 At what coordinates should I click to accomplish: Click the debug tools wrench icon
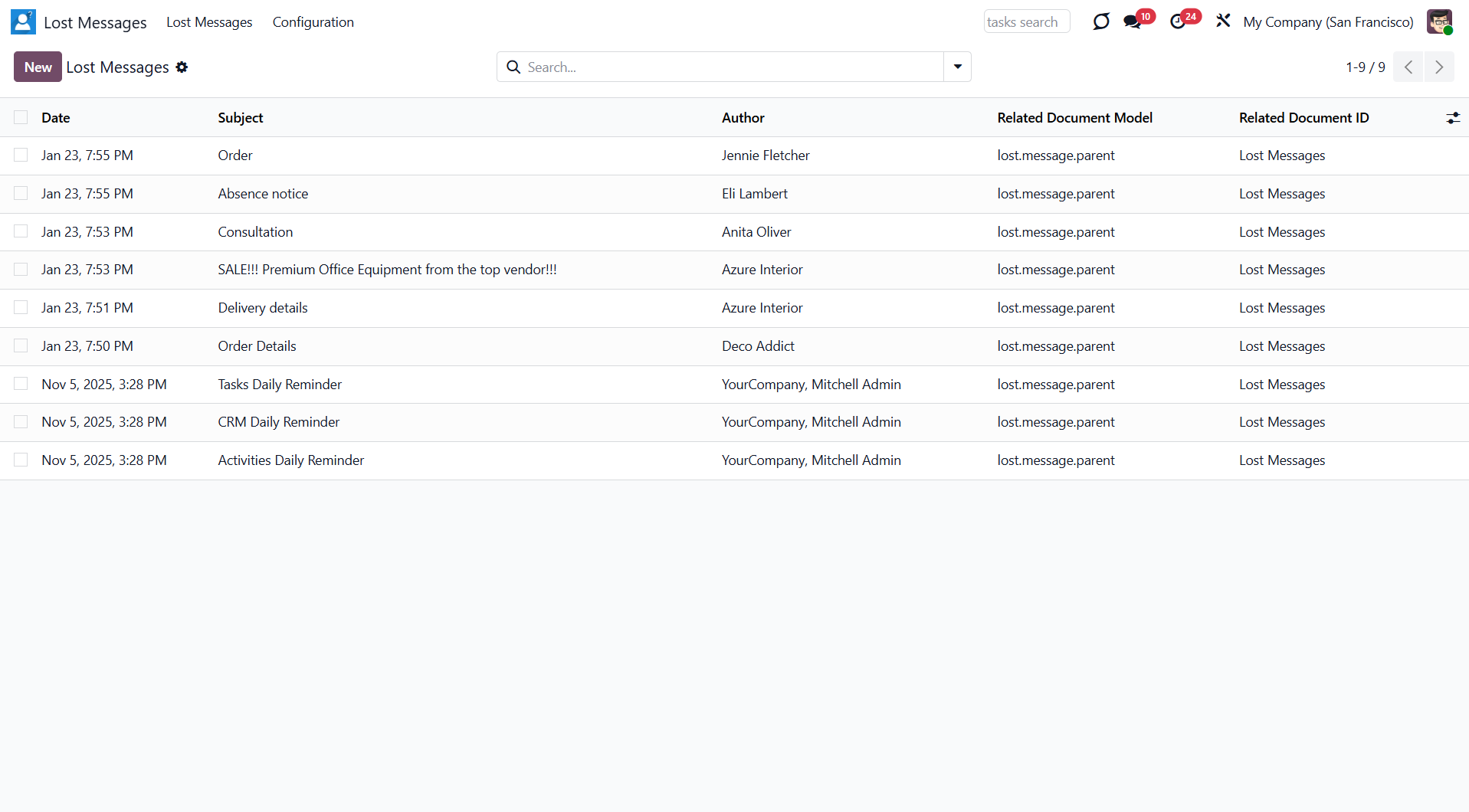tap(1223, 21)
